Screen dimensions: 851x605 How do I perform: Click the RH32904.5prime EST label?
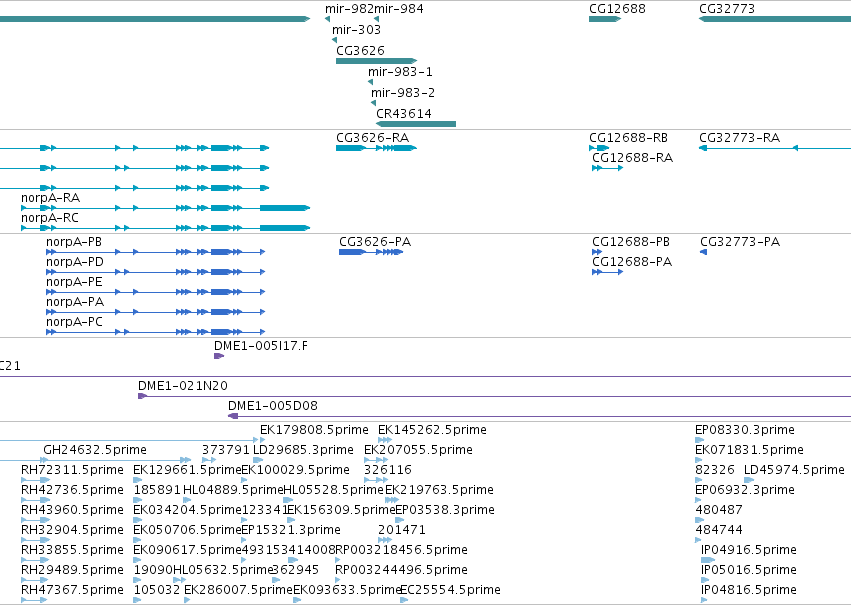pos(72,530)
